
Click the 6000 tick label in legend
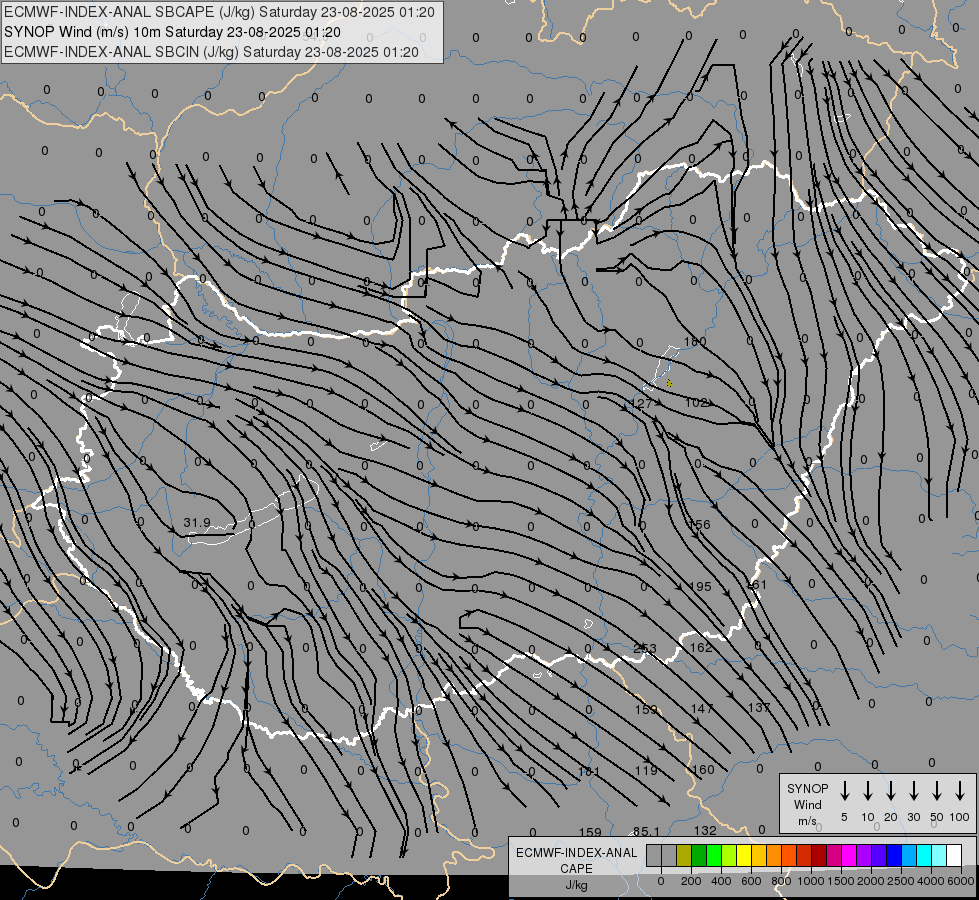click(x=960, y=881)
